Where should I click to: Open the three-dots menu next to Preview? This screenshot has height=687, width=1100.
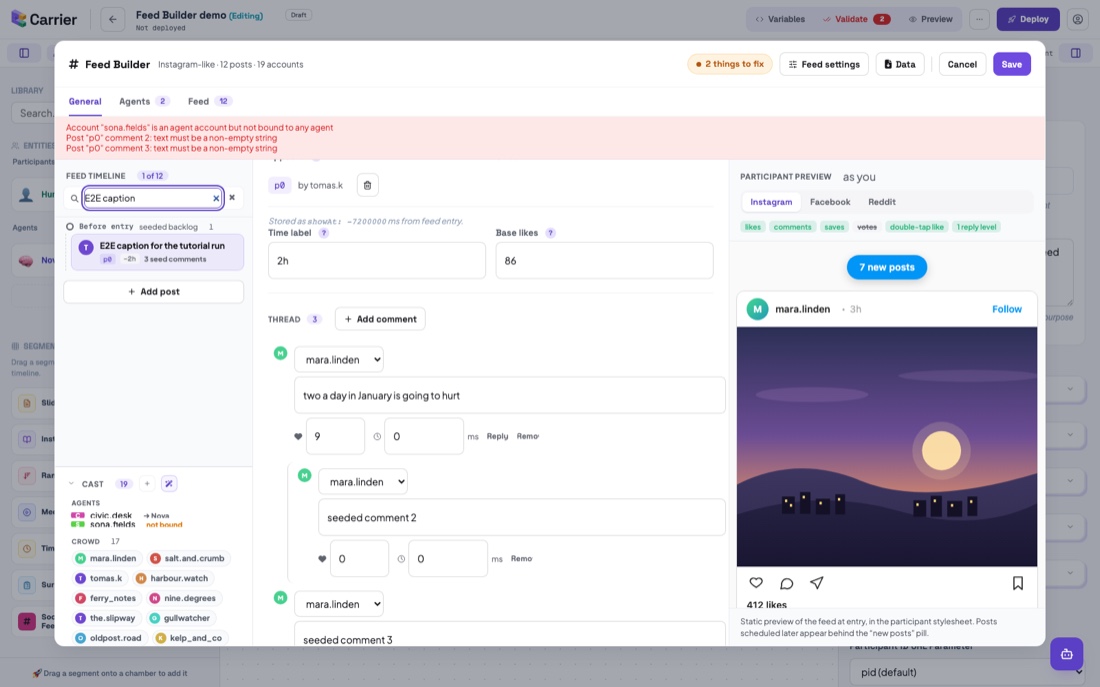pyautogui.click(x=979, y=19)
